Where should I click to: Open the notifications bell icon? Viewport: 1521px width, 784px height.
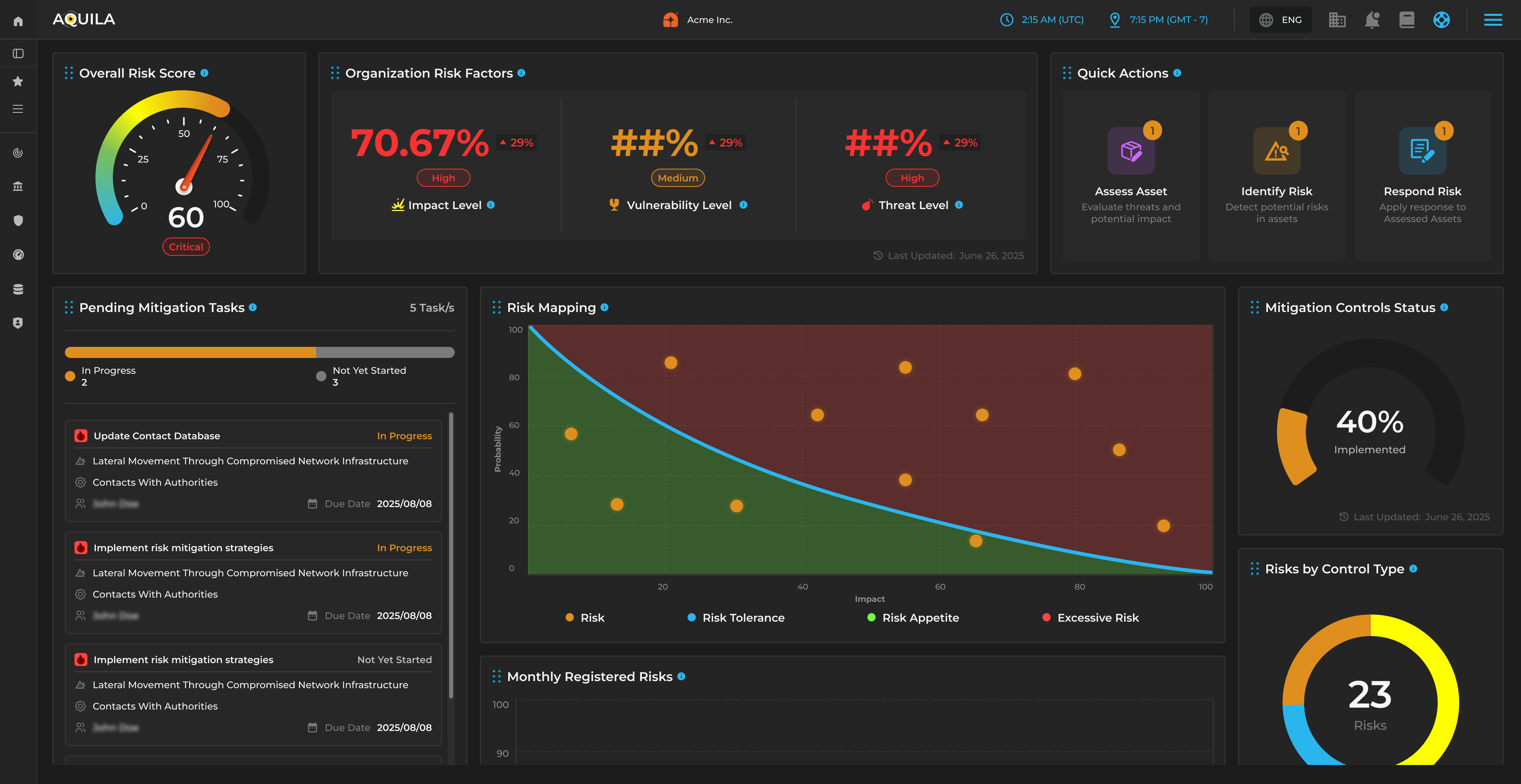tap(1372, 20)
